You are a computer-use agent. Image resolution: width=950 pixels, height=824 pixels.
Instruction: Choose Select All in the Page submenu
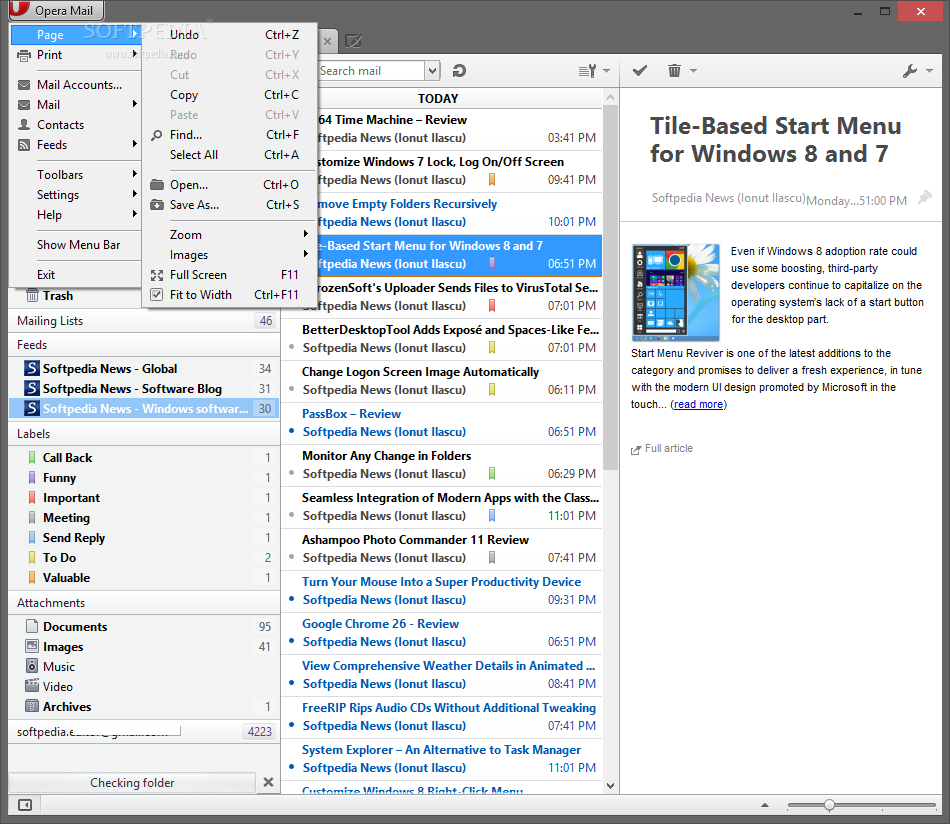[x=229, y=155]
